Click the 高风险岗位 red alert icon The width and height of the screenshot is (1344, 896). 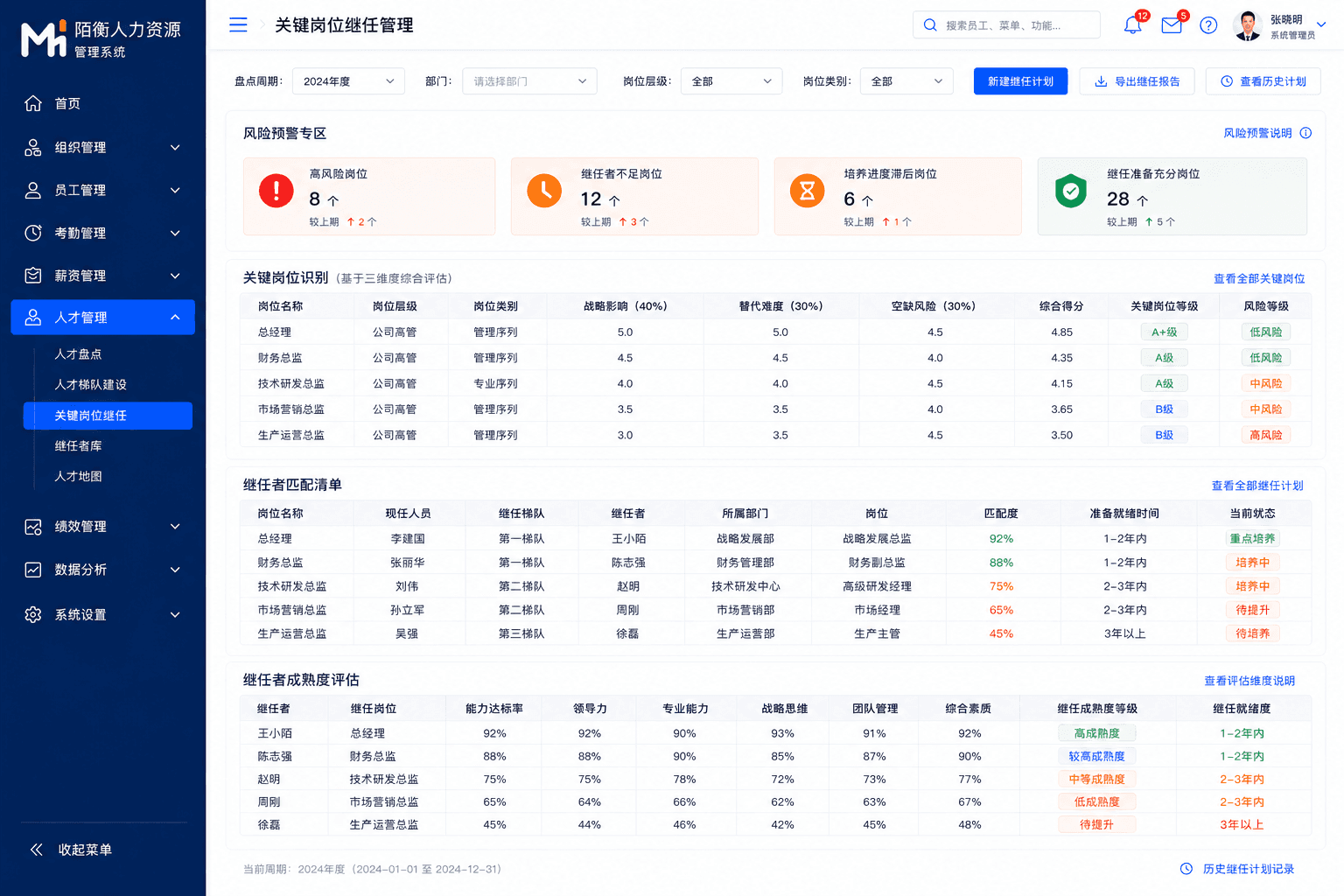pyautogui.click(x=276, y=190)
